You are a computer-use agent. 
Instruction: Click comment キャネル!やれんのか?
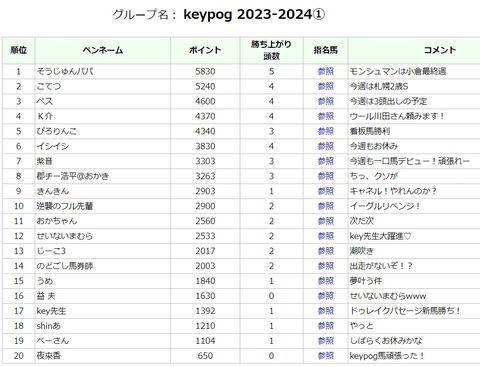pos(393,191)
